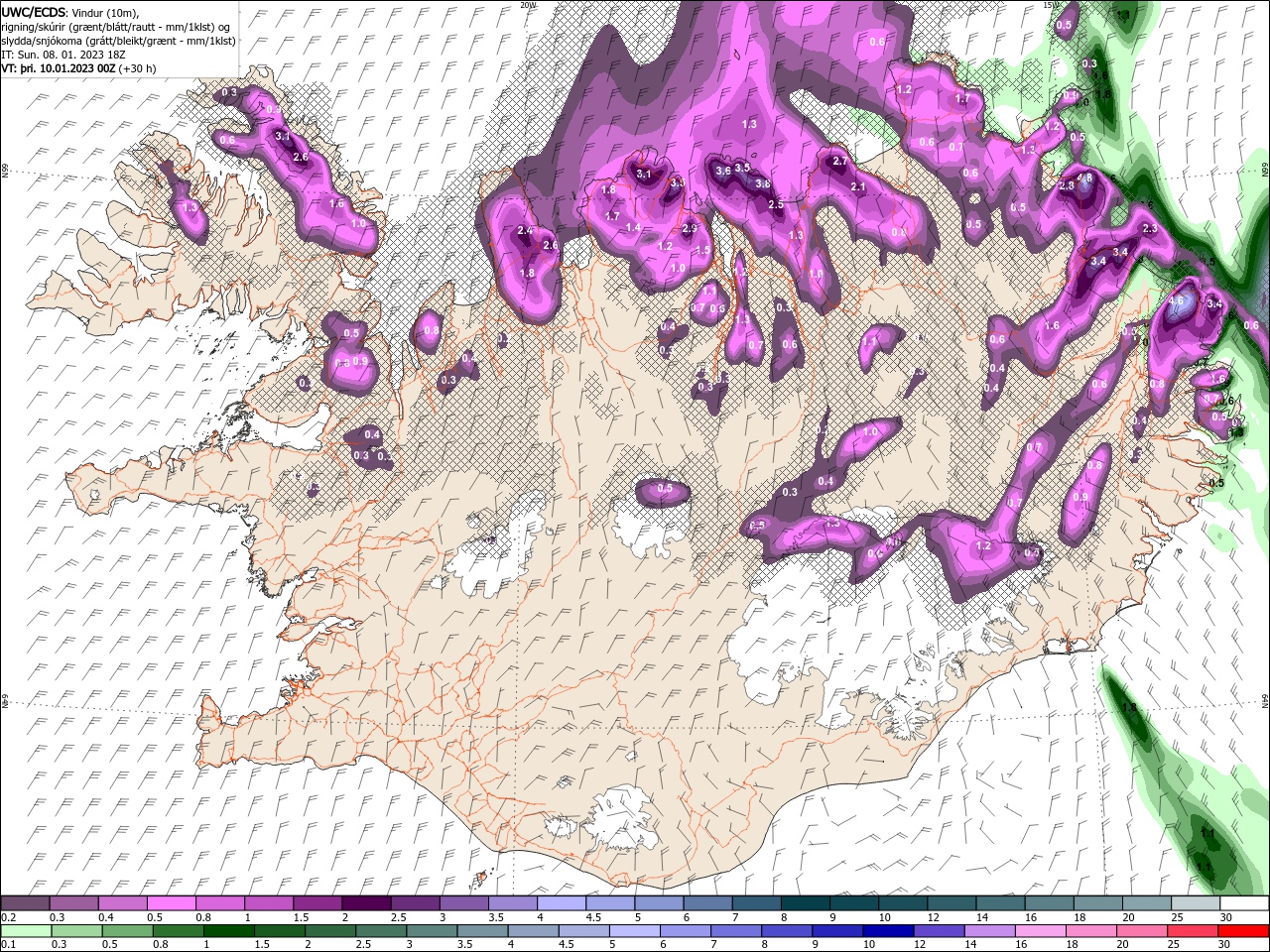
Task: Pick the snow-scale swatch labelled 2.5
Action: [415, 903]
